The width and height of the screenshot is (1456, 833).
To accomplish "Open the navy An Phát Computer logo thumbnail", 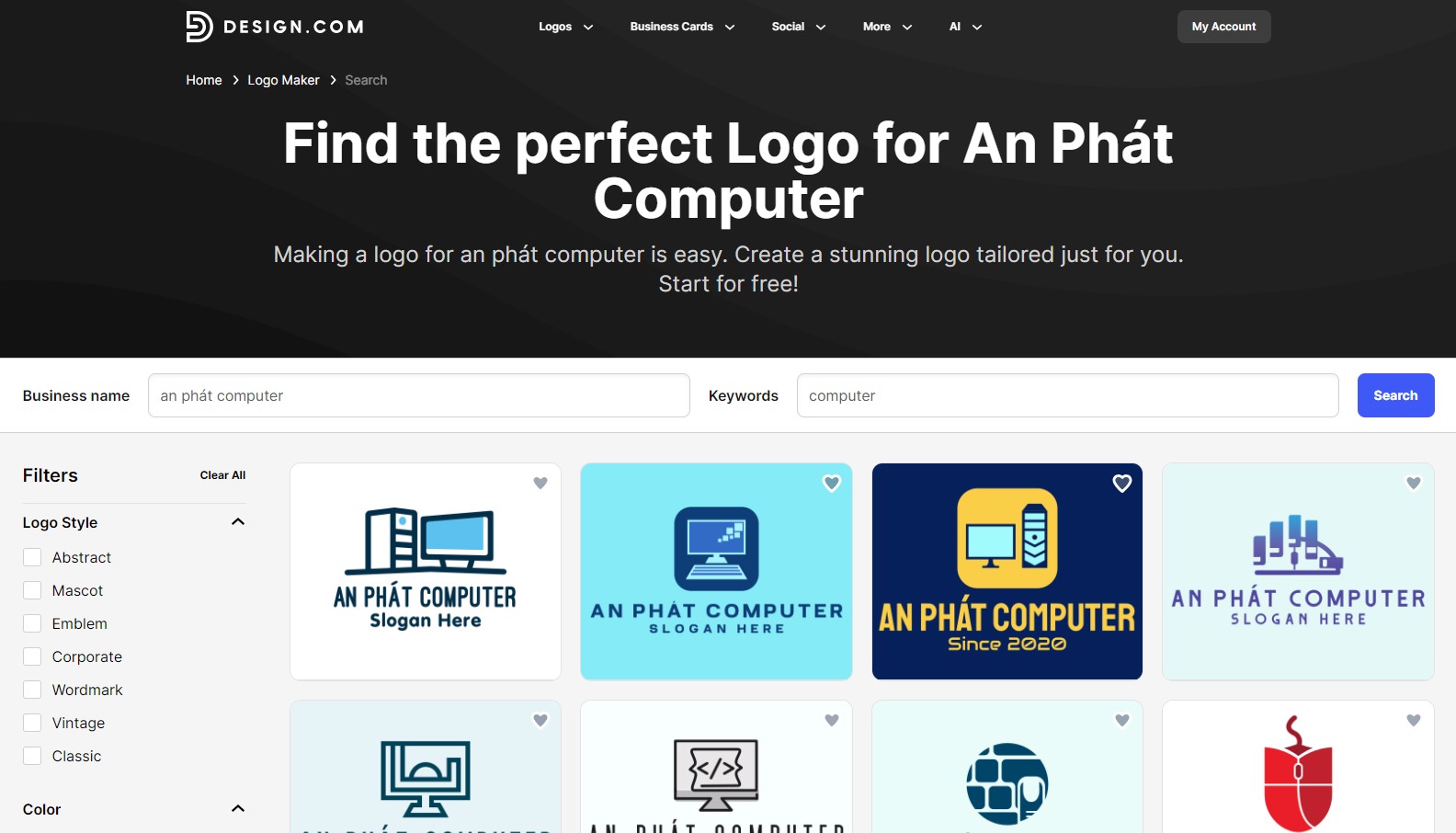I will pyautogui.click(x=1007, y=572).
